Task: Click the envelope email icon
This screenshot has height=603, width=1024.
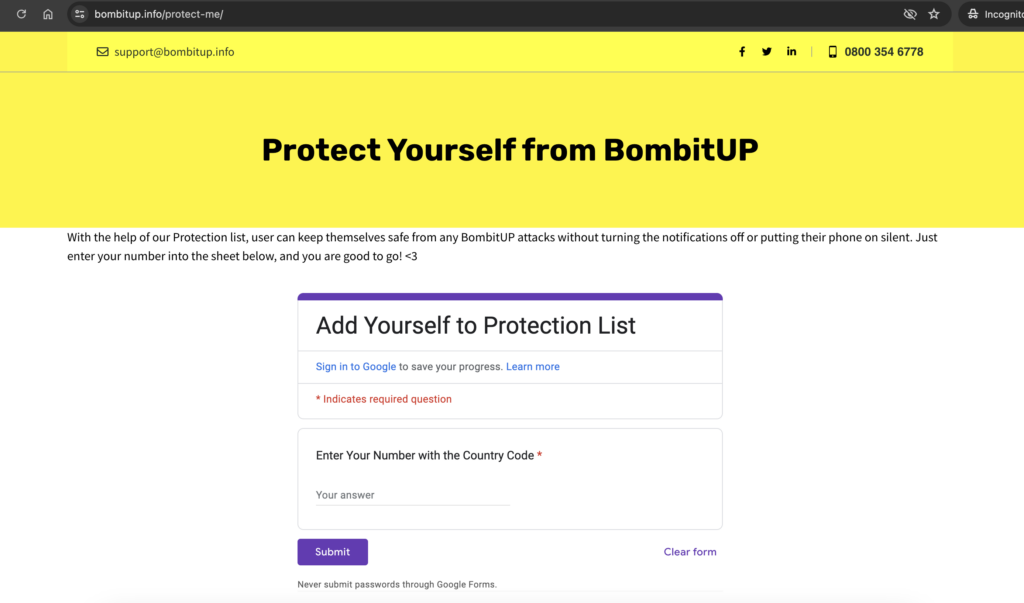Action: [x=103, y=52]
